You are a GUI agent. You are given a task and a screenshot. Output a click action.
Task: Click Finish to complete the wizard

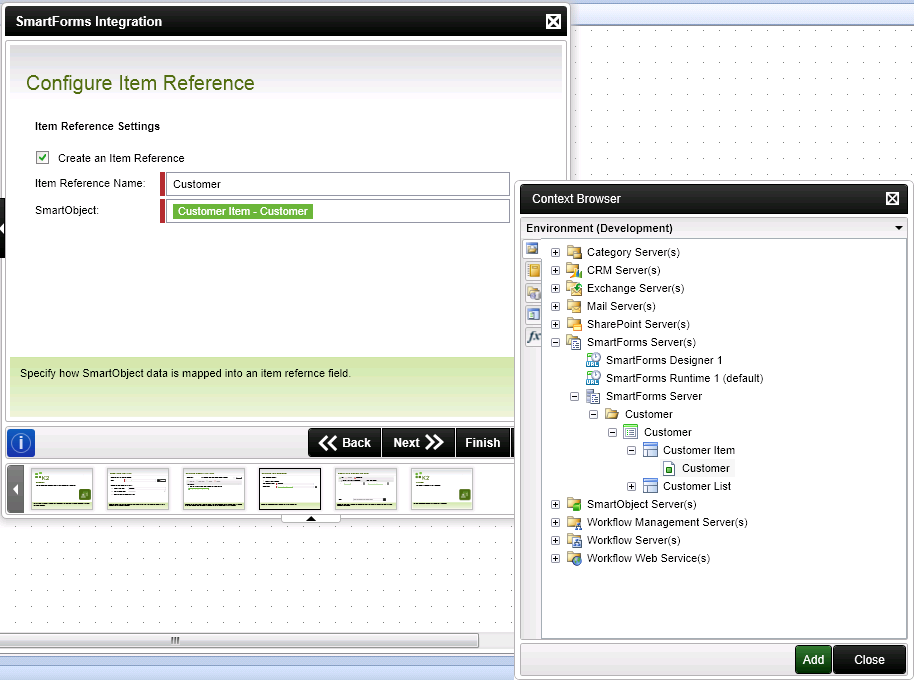click(x=483, y=443)
